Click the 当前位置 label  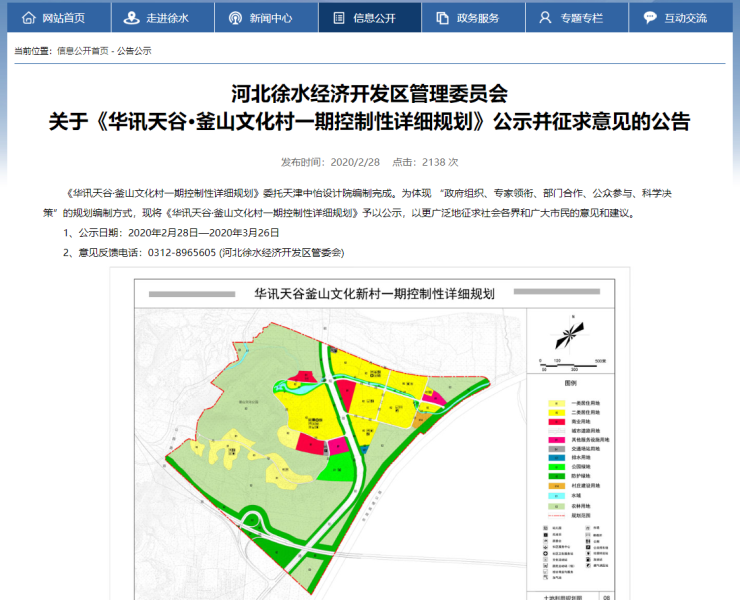point(33,51)
